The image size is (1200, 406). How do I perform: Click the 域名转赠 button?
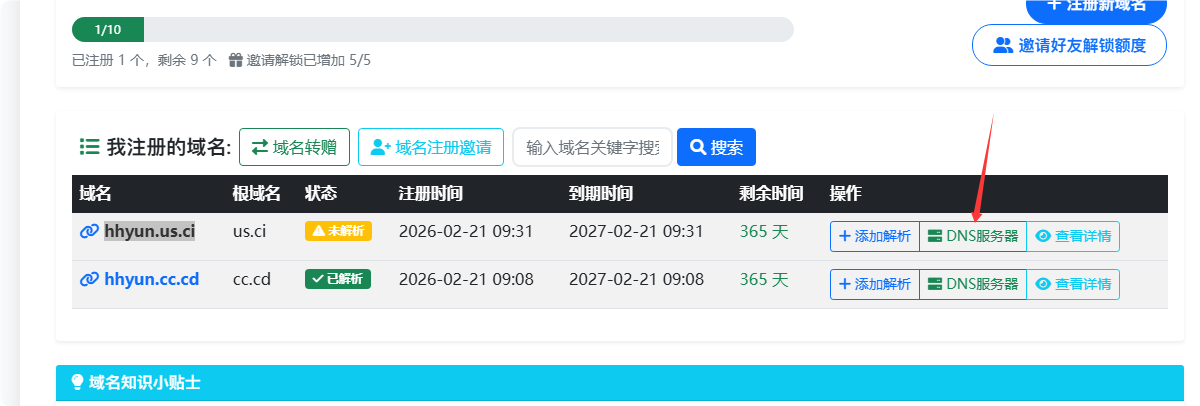(x=294, y=147)
